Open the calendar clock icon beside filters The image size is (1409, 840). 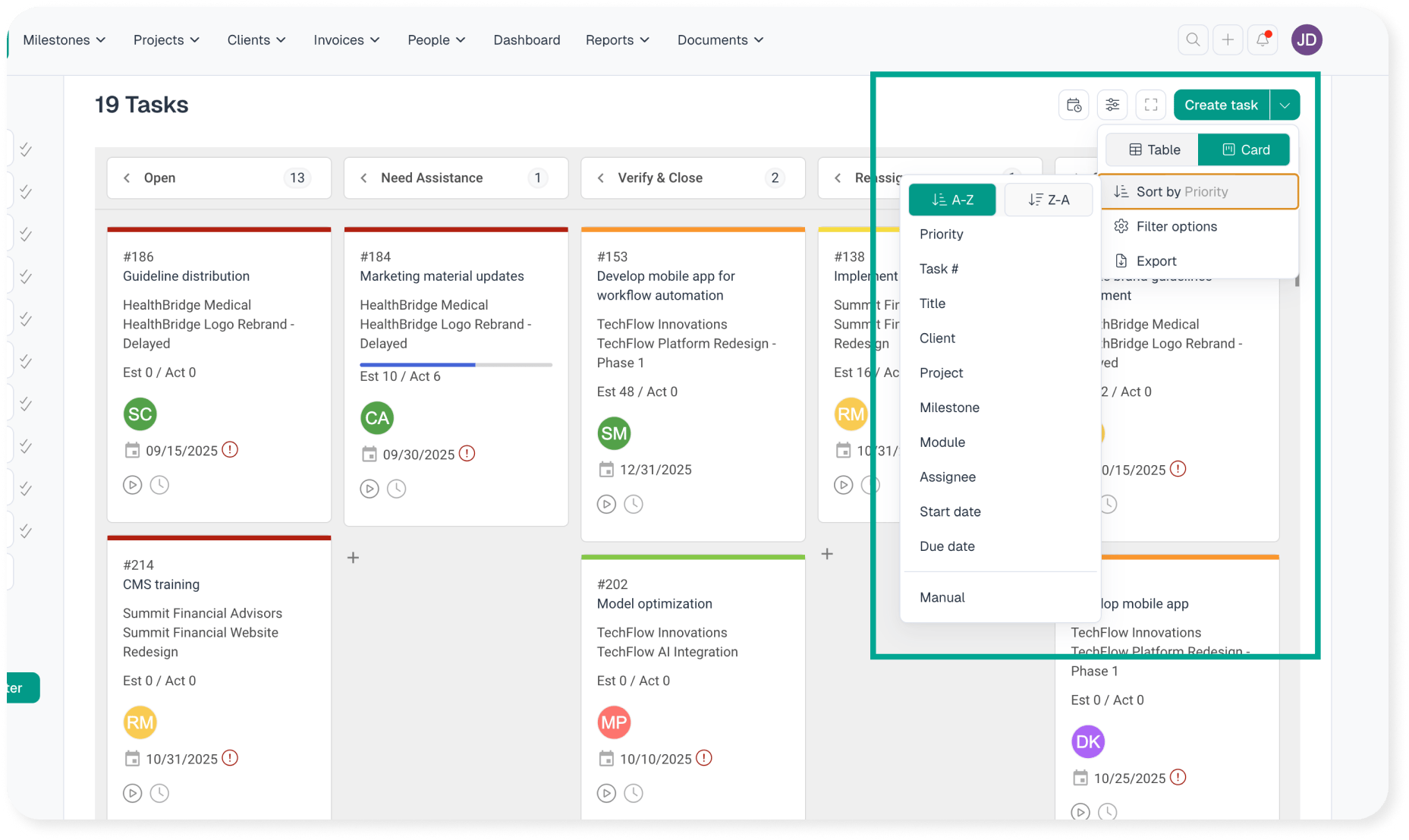[1074, 105]
